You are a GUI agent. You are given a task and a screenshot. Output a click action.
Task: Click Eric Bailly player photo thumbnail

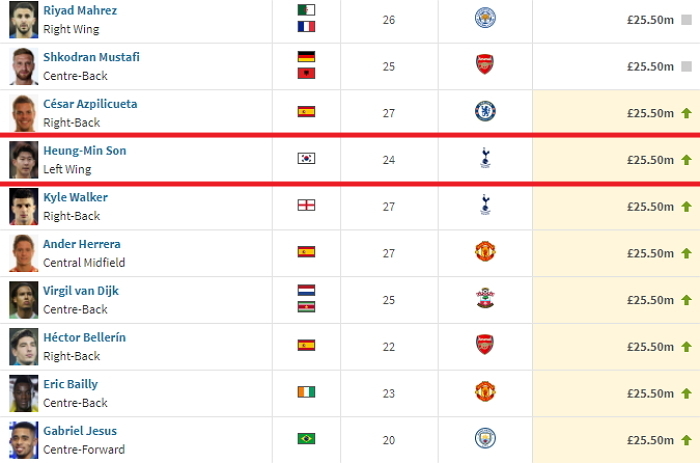click(23, 392)
